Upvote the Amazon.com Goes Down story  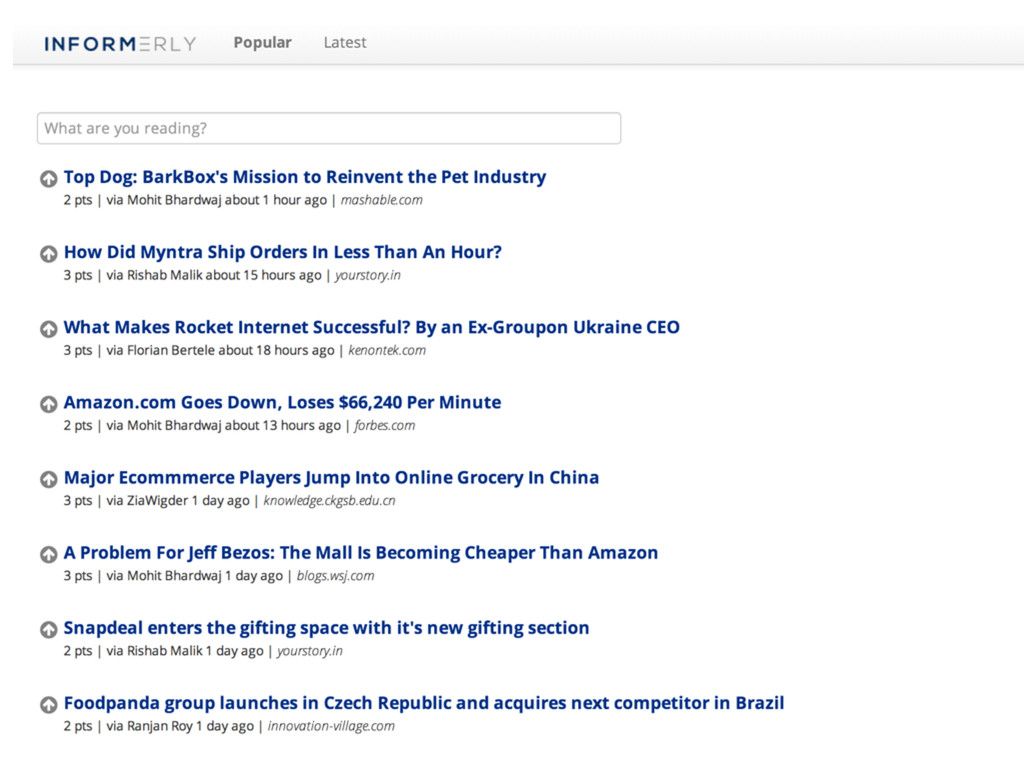48,404
